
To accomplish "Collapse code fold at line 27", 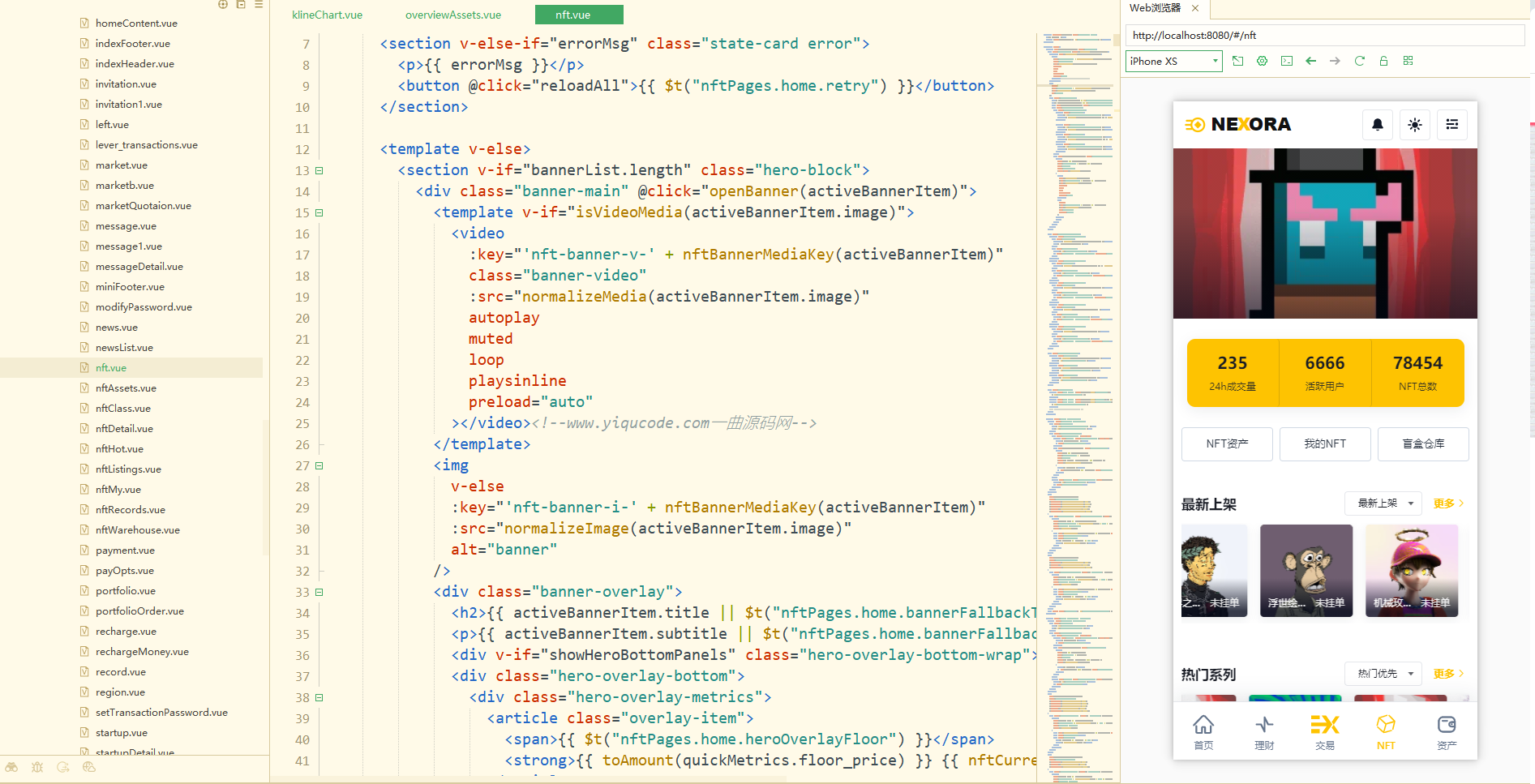I will pos(319,466).
